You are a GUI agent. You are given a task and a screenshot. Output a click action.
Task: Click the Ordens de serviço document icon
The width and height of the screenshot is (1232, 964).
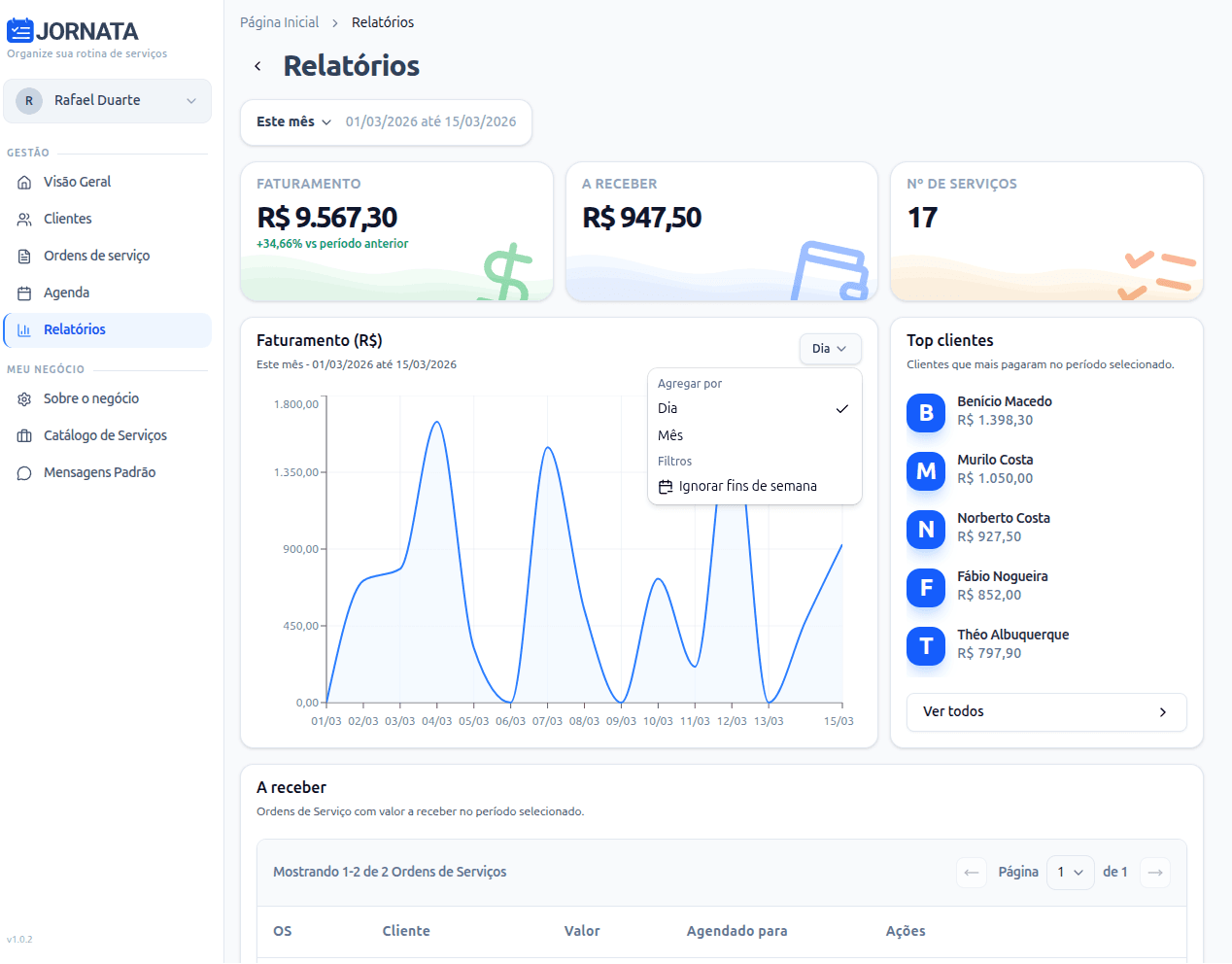click(24, 257)
